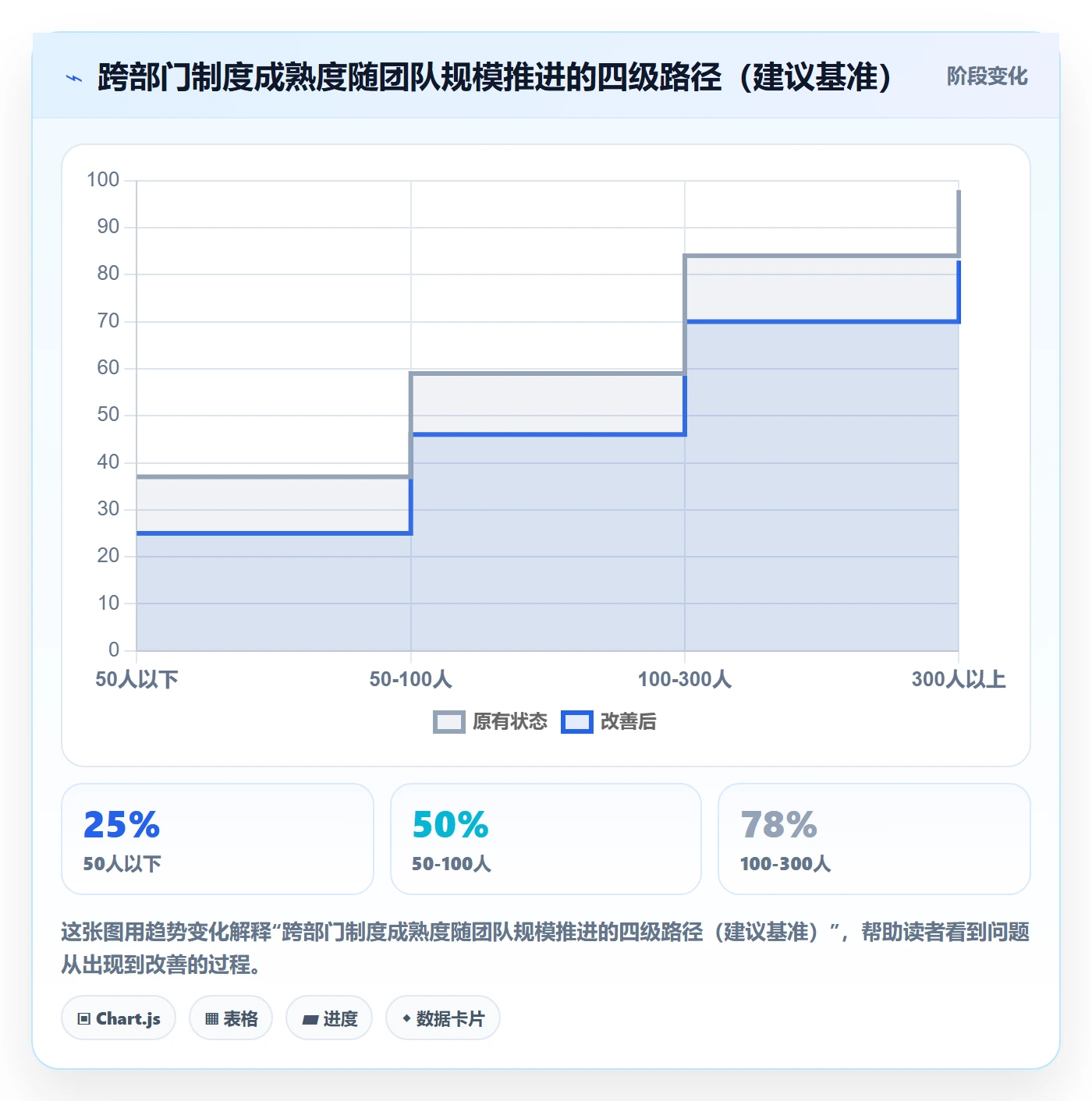The width and height of the screenshot is (1092, 1101).
Task: Click the x-axis label 100-300人
Action: tap(685, 679)
